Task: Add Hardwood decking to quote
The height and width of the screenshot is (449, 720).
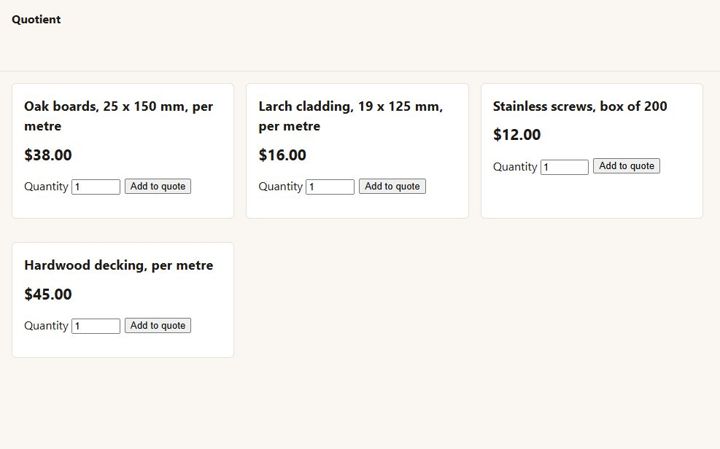Action: click(x=158, y=326)
